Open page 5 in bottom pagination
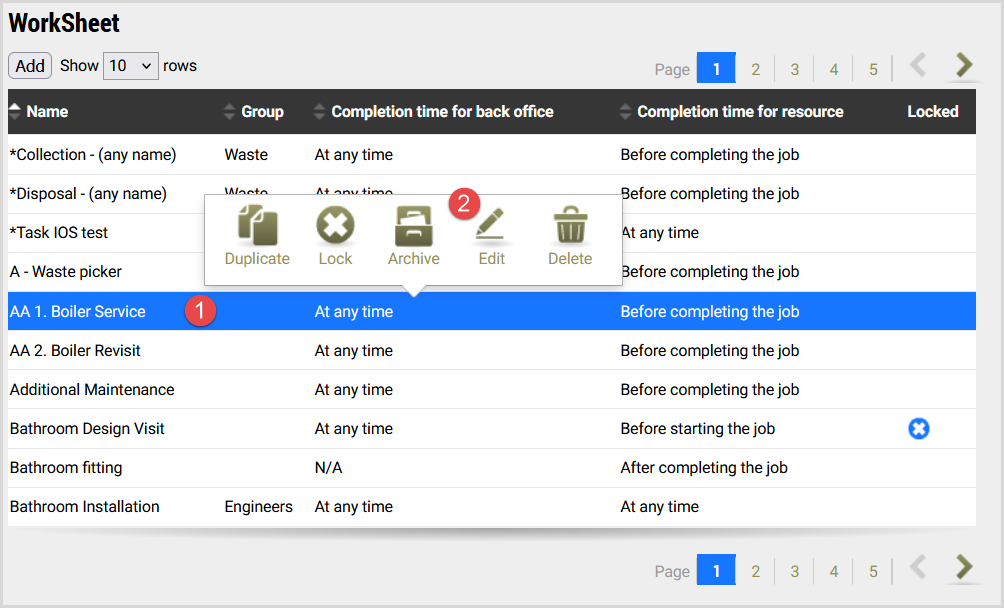The image size is (1004, 608). [x=873, y=570]
